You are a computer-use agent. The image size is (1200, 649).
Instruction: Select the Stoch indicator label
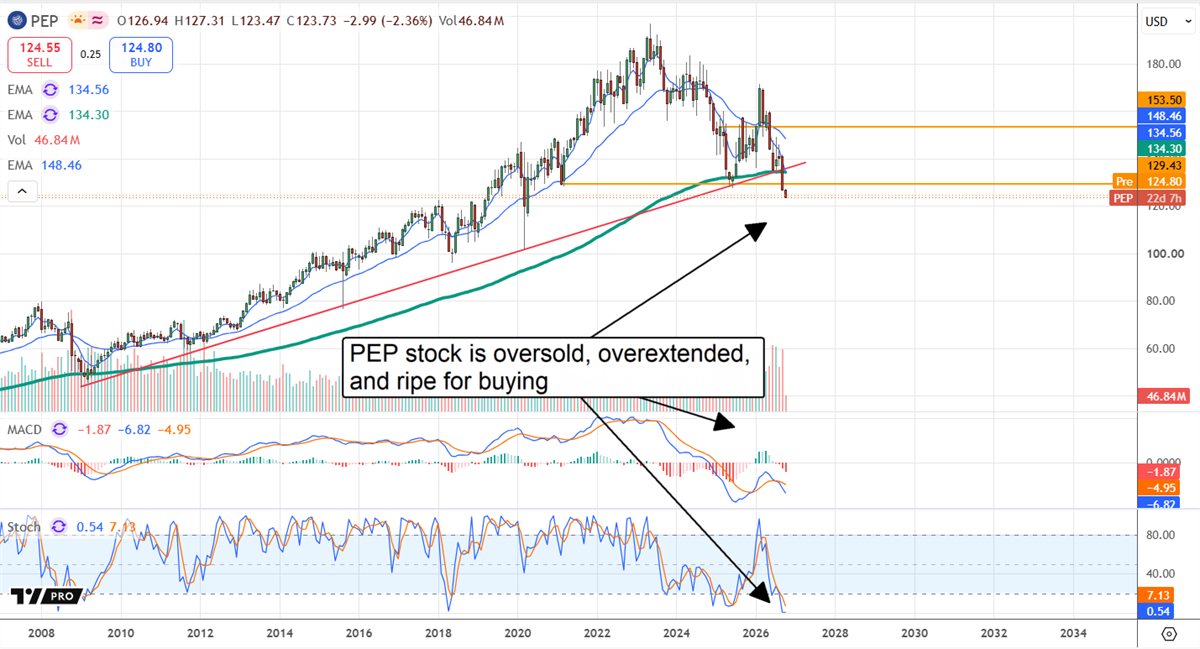[24, 526]
